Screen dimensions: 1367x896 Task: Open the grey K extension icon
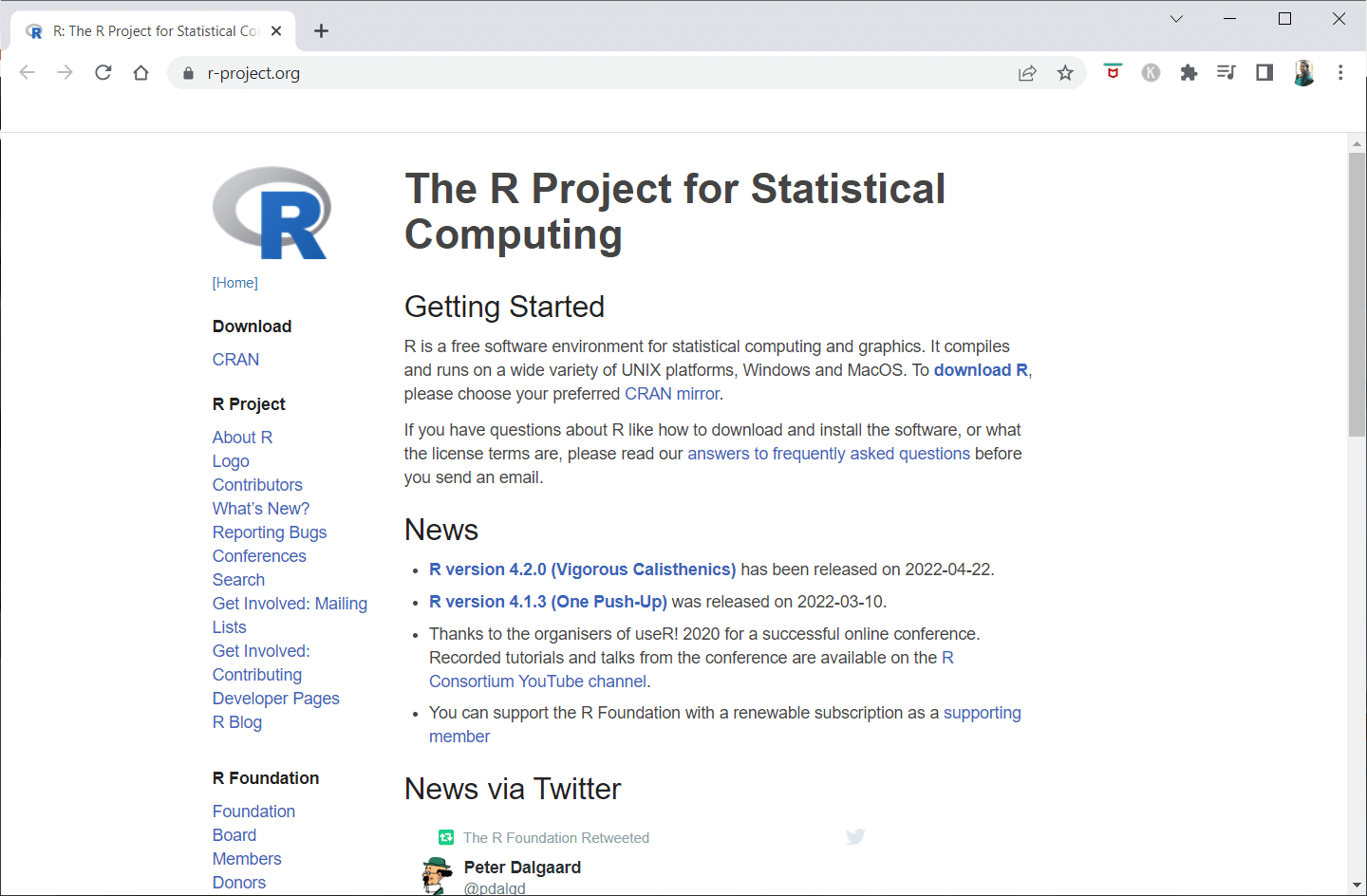[1151, 73]
